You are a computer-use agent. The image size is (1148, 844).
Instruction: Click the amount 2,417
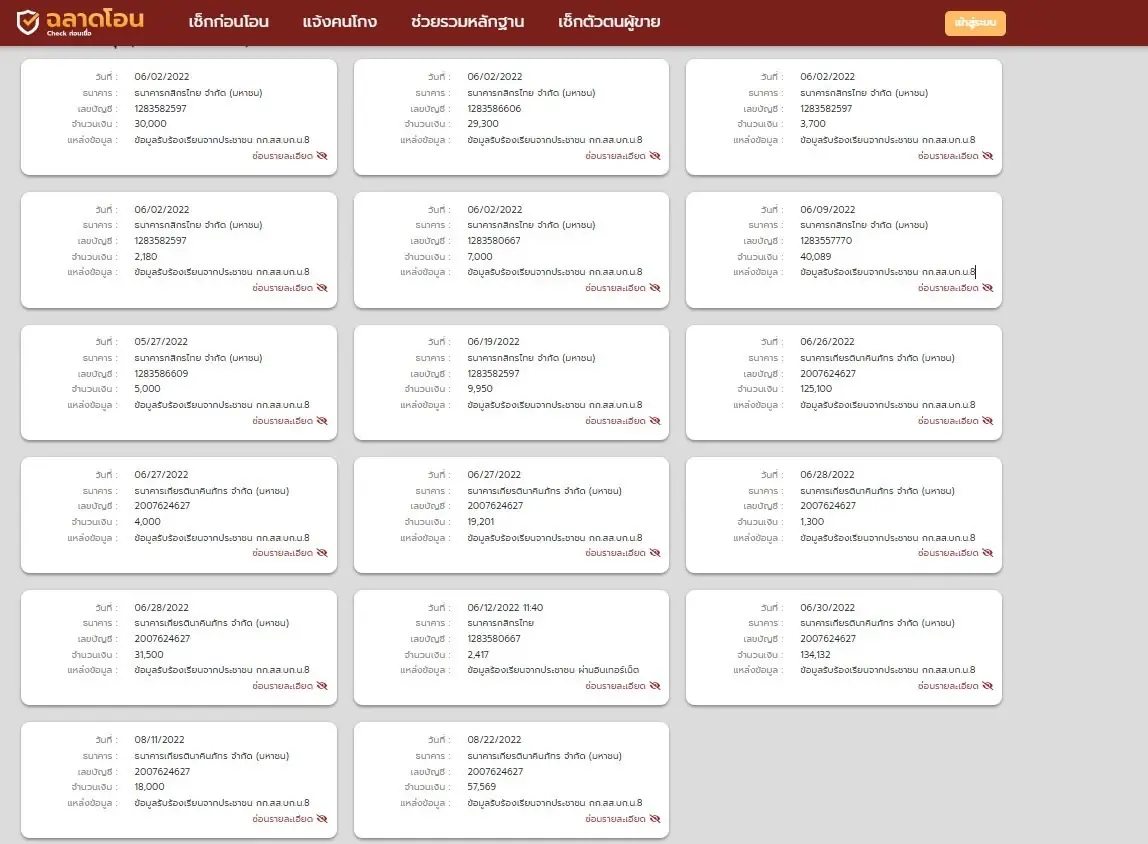click(478, 655)
